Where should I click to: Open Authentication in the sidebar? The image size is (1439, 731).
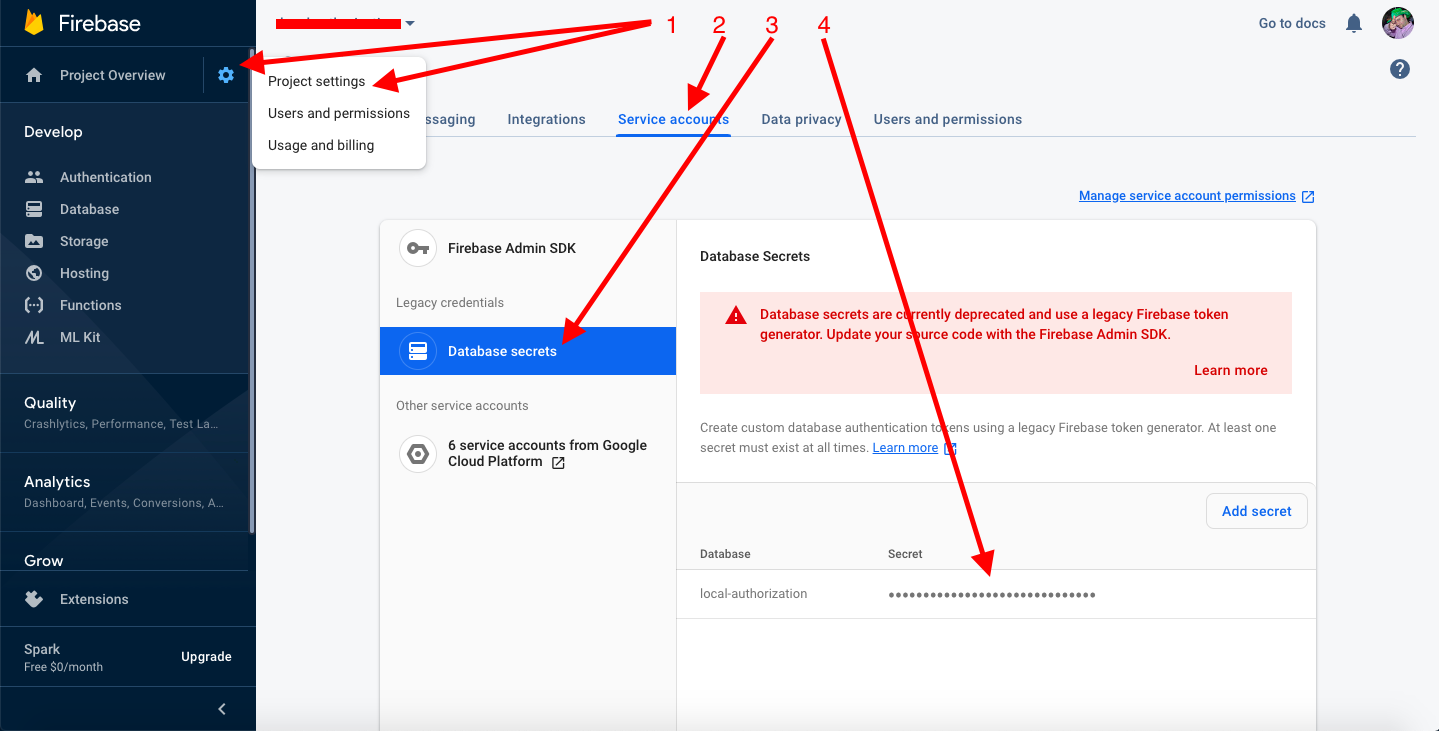(x=106, y=177)
